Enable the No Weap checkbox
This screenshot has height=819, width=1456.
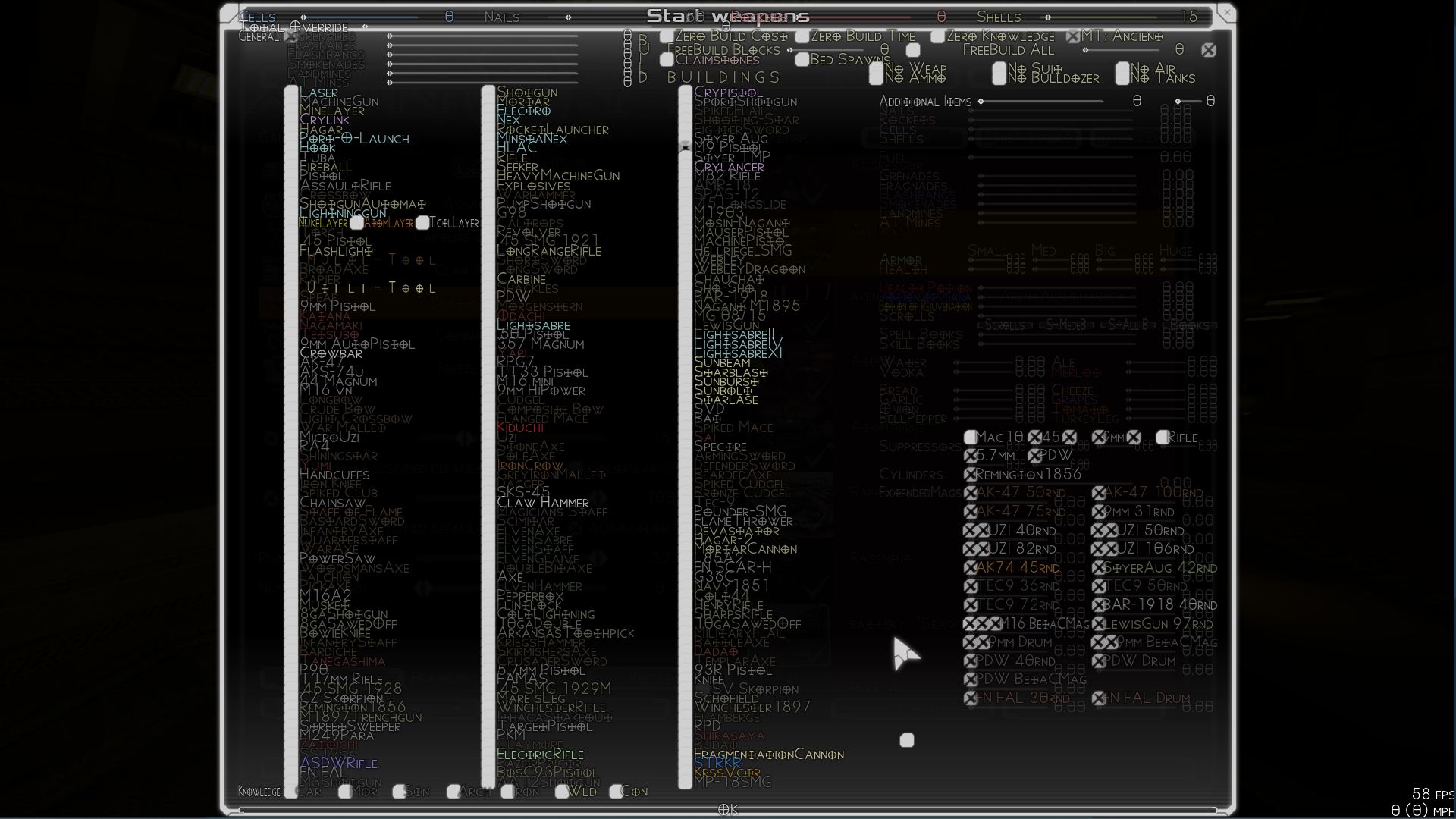point(877,69)
